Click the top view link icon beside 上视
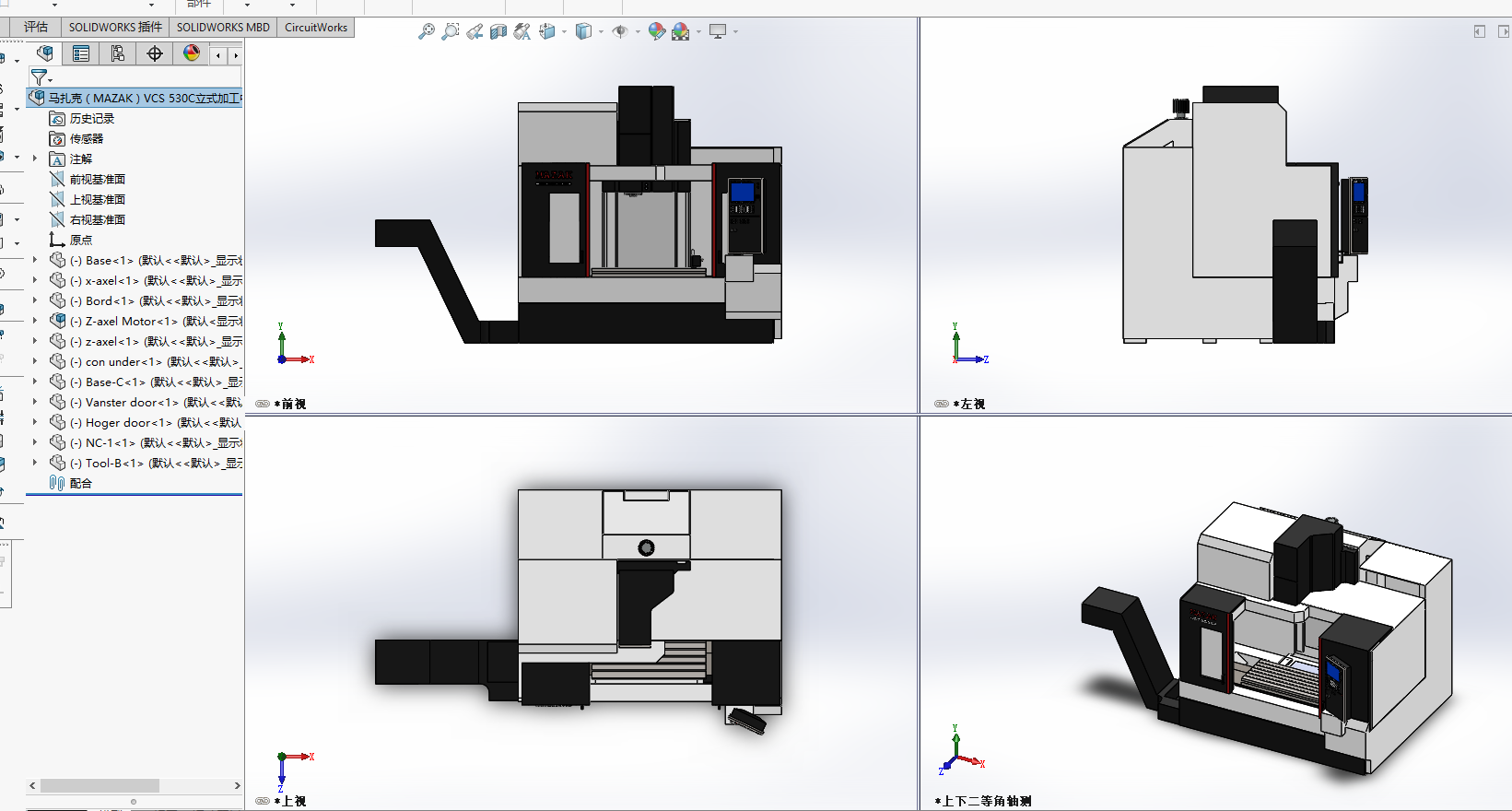This screenshot has height=811, width=1512. click(263, 801)
